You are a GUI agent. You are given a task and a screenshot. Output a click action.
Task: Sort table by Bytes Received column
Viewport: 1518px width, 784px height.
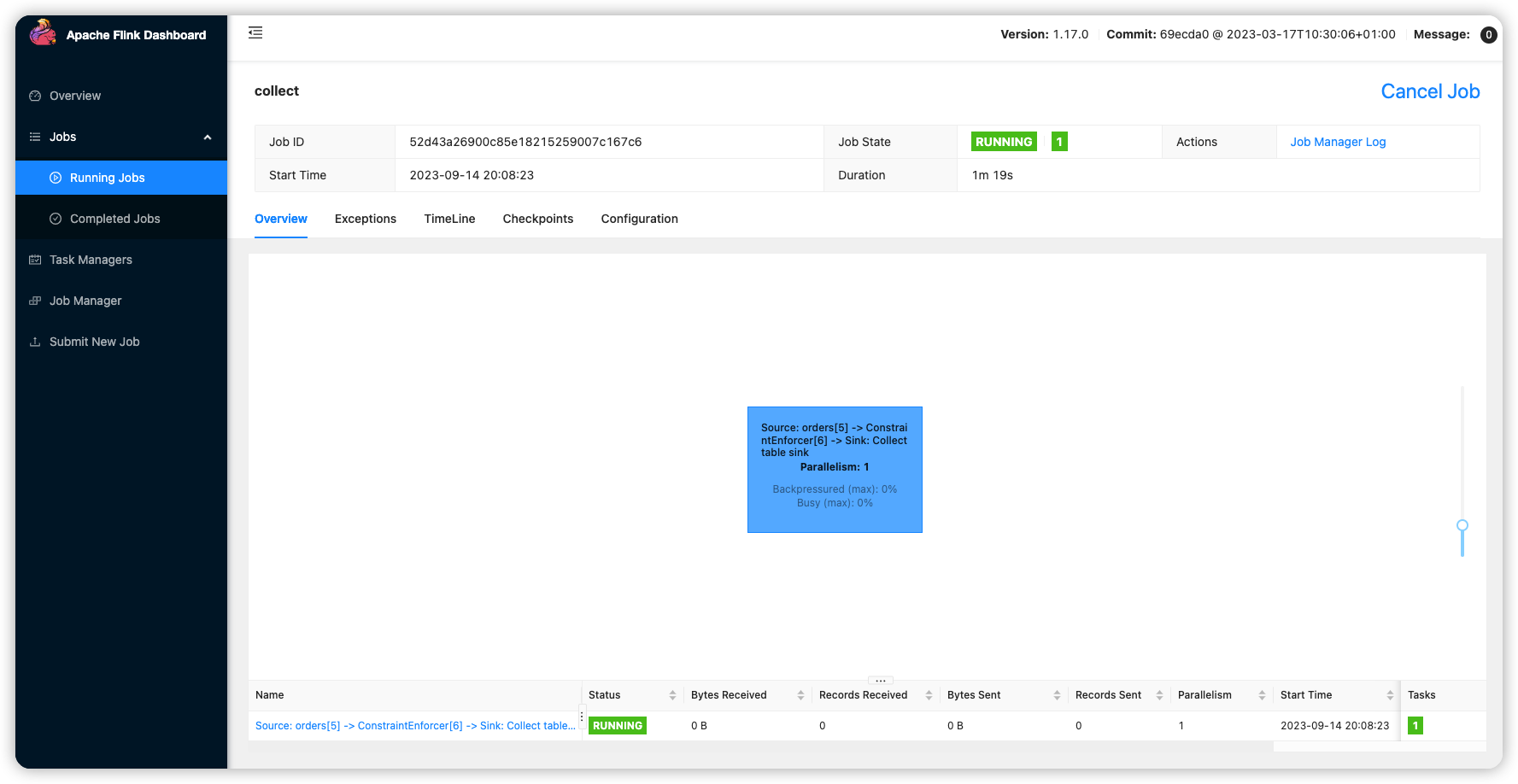[x=800, y=695]
